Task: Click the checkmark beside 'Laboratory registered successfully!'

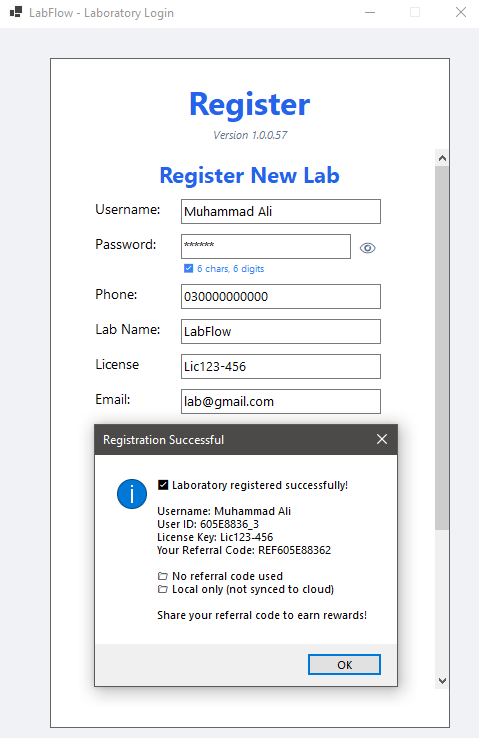Action: (163, 485)
